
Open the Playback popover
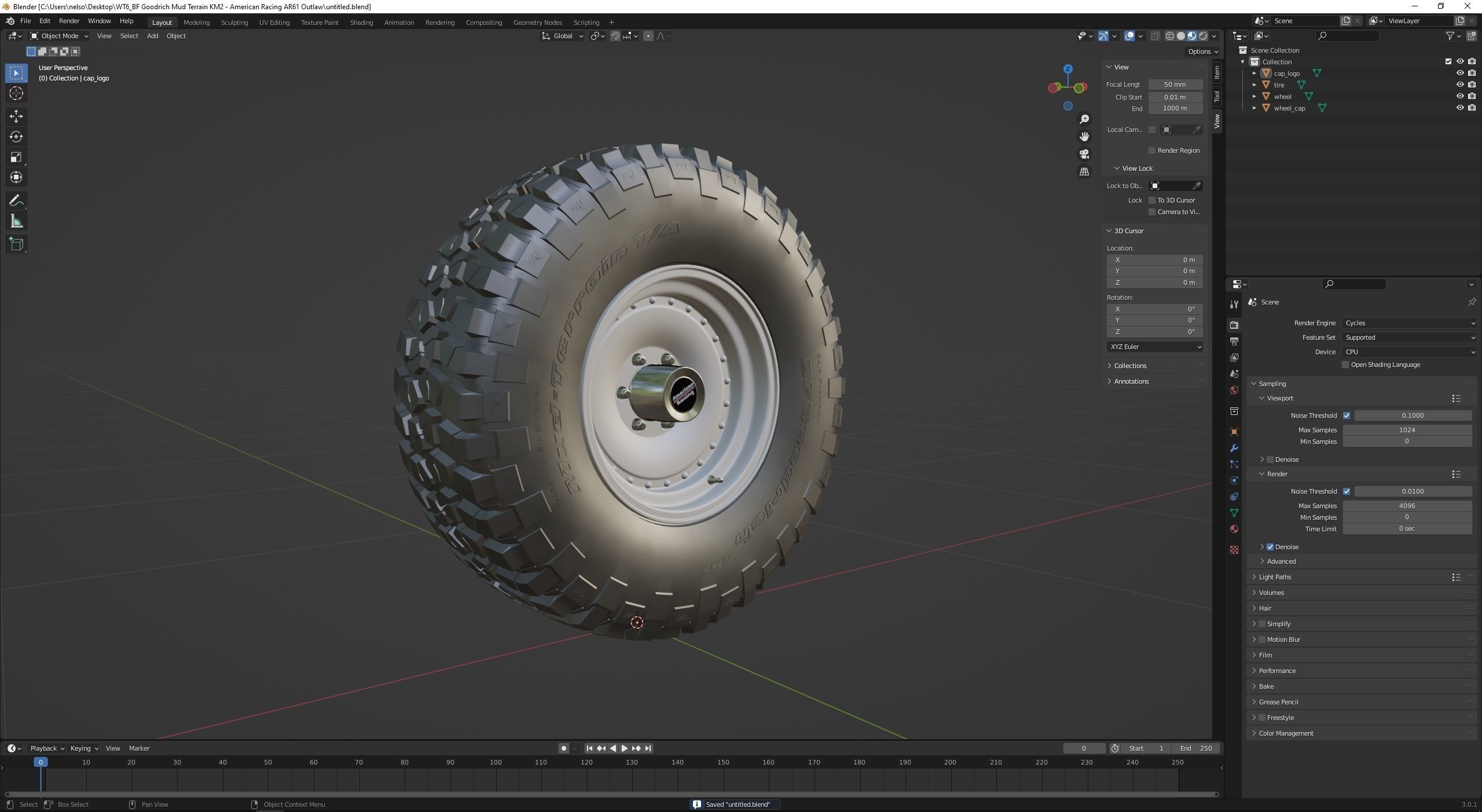(x=47, y=748)
